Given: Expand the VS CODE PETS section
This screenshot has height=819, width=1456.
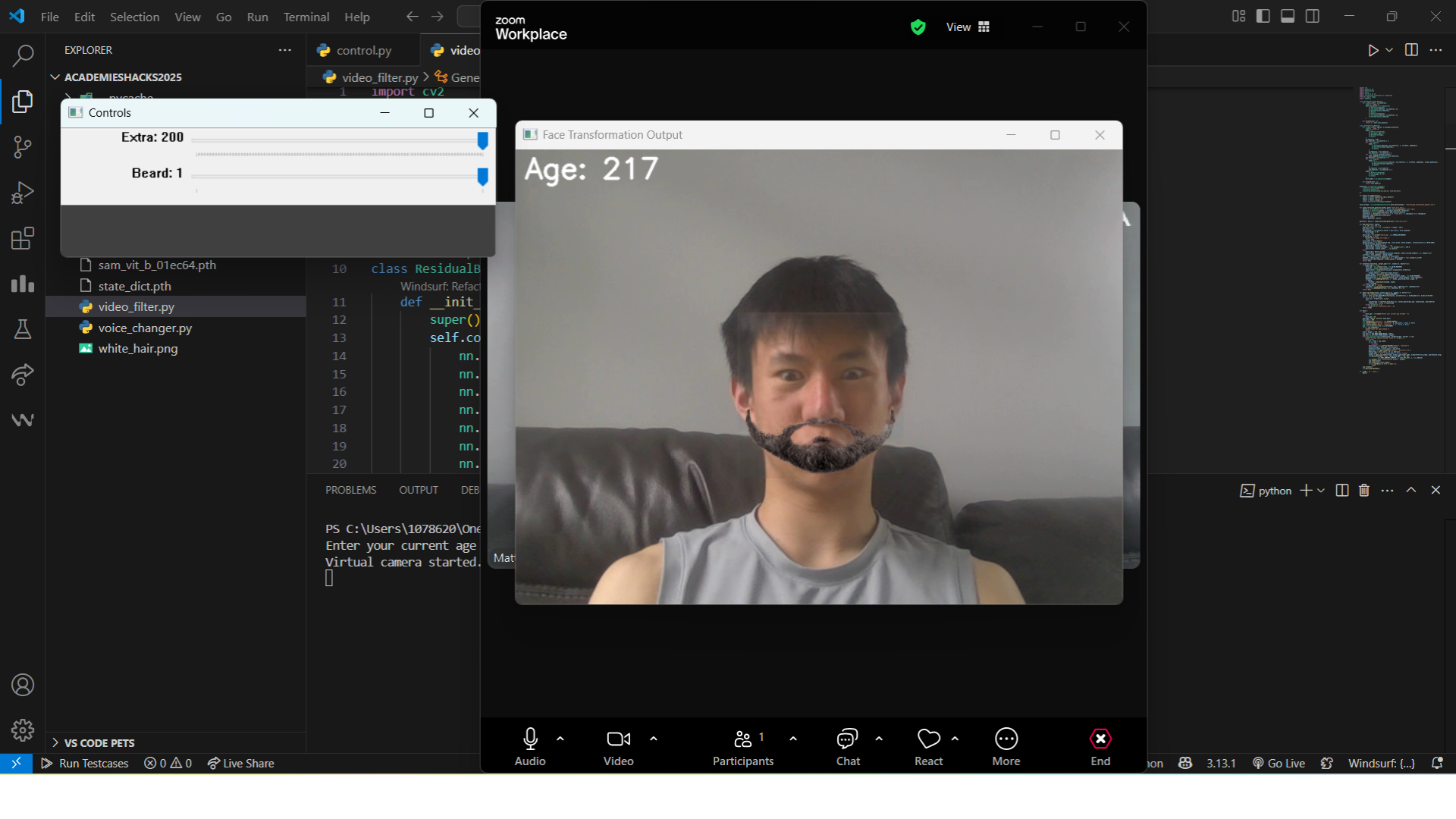Looking at the screenshot, I should (x=99, y=743).
